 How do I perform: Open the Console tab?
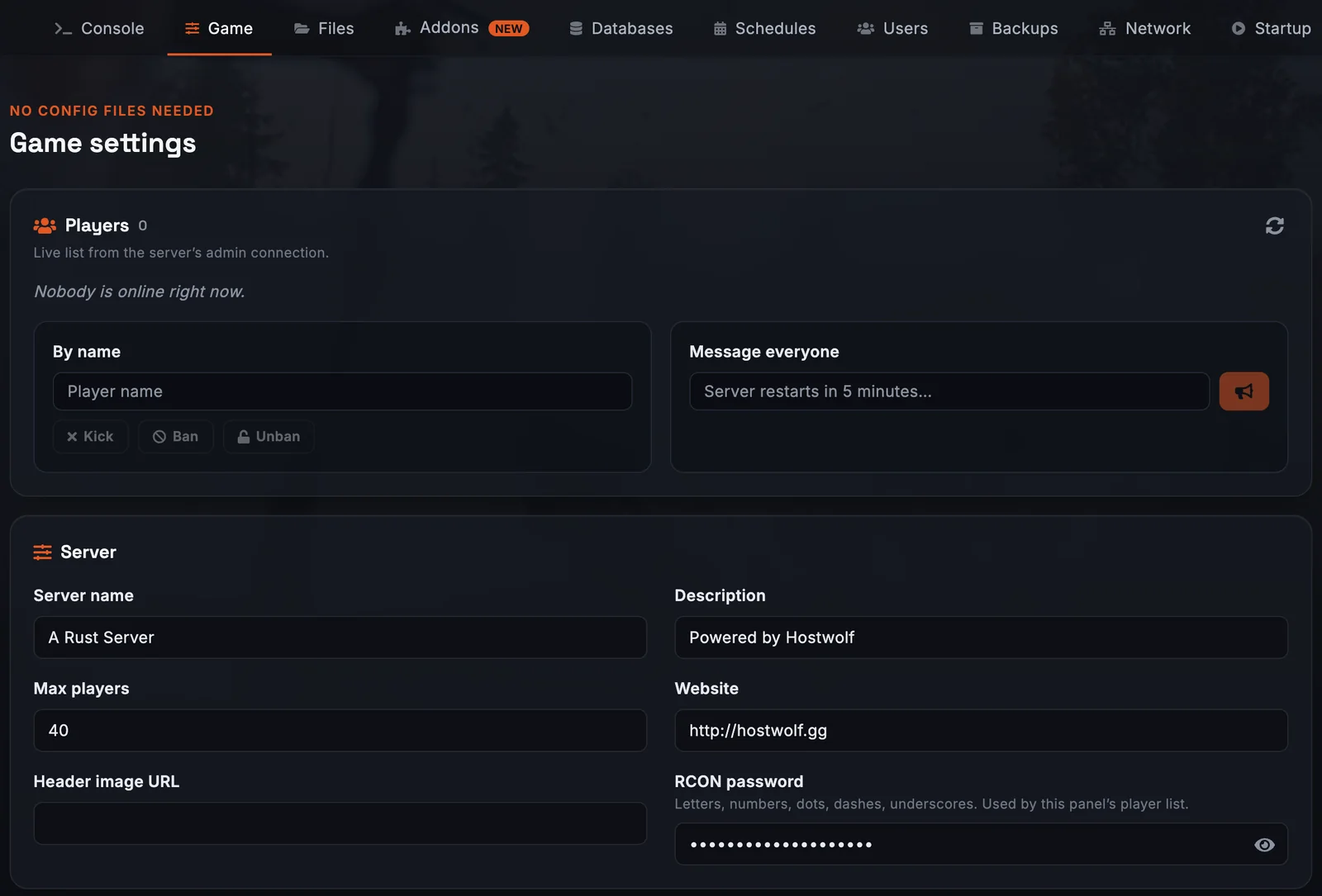point(99,28)
